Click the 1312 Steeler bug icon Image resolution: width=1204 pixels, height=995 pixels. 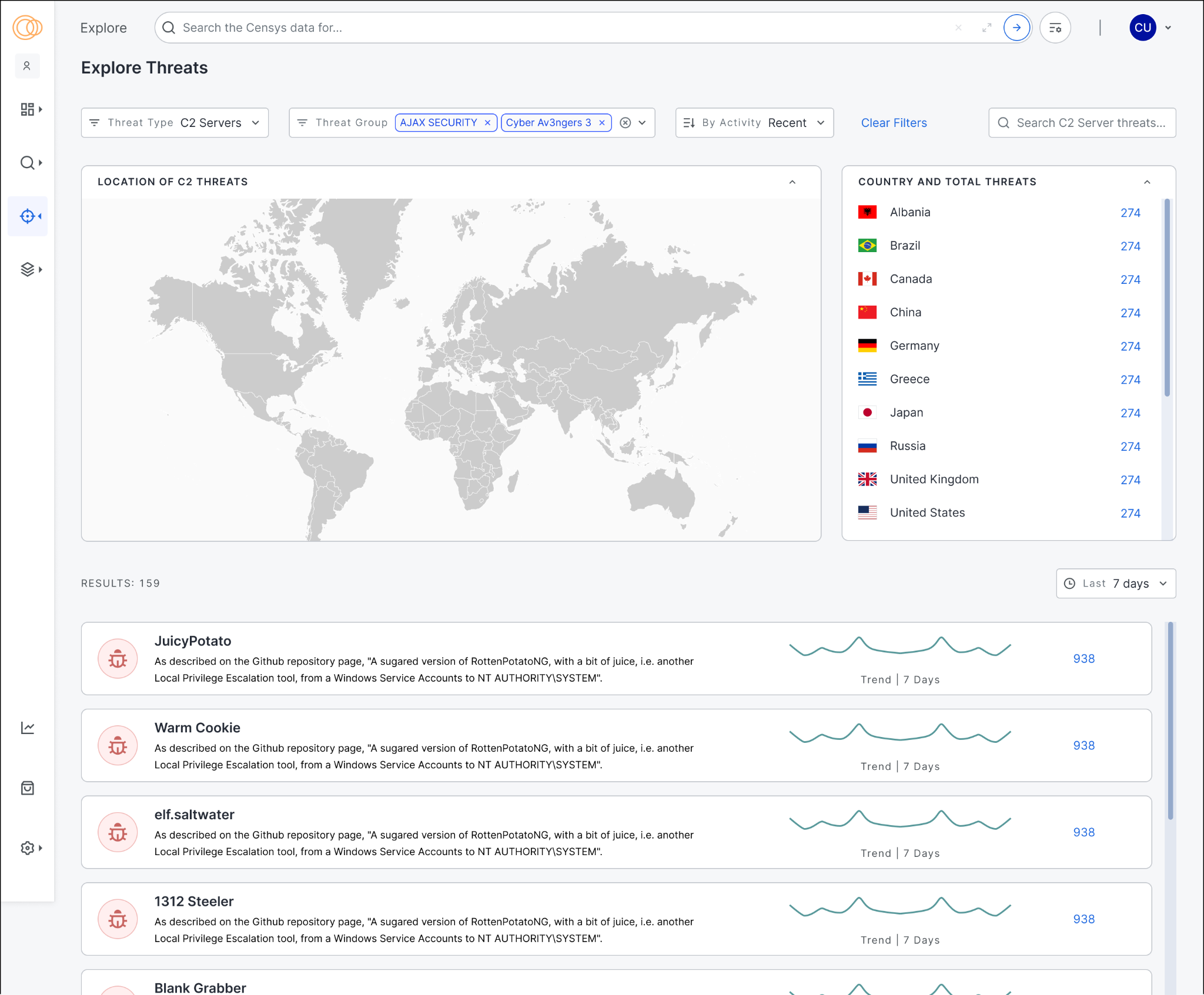click(x=118, y=920)
